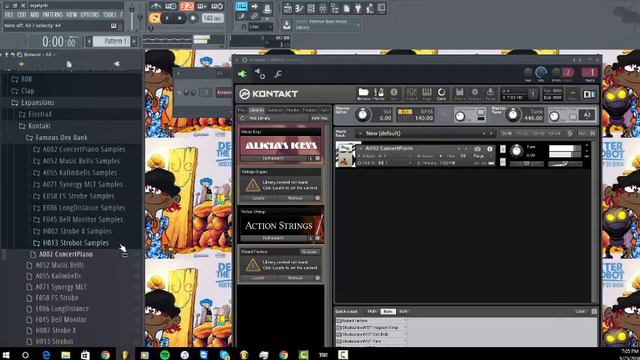Switch to Kontakt Database tab
Image resolution: width=640 pixels, height=360 pixels.
[x=275, y=110]
